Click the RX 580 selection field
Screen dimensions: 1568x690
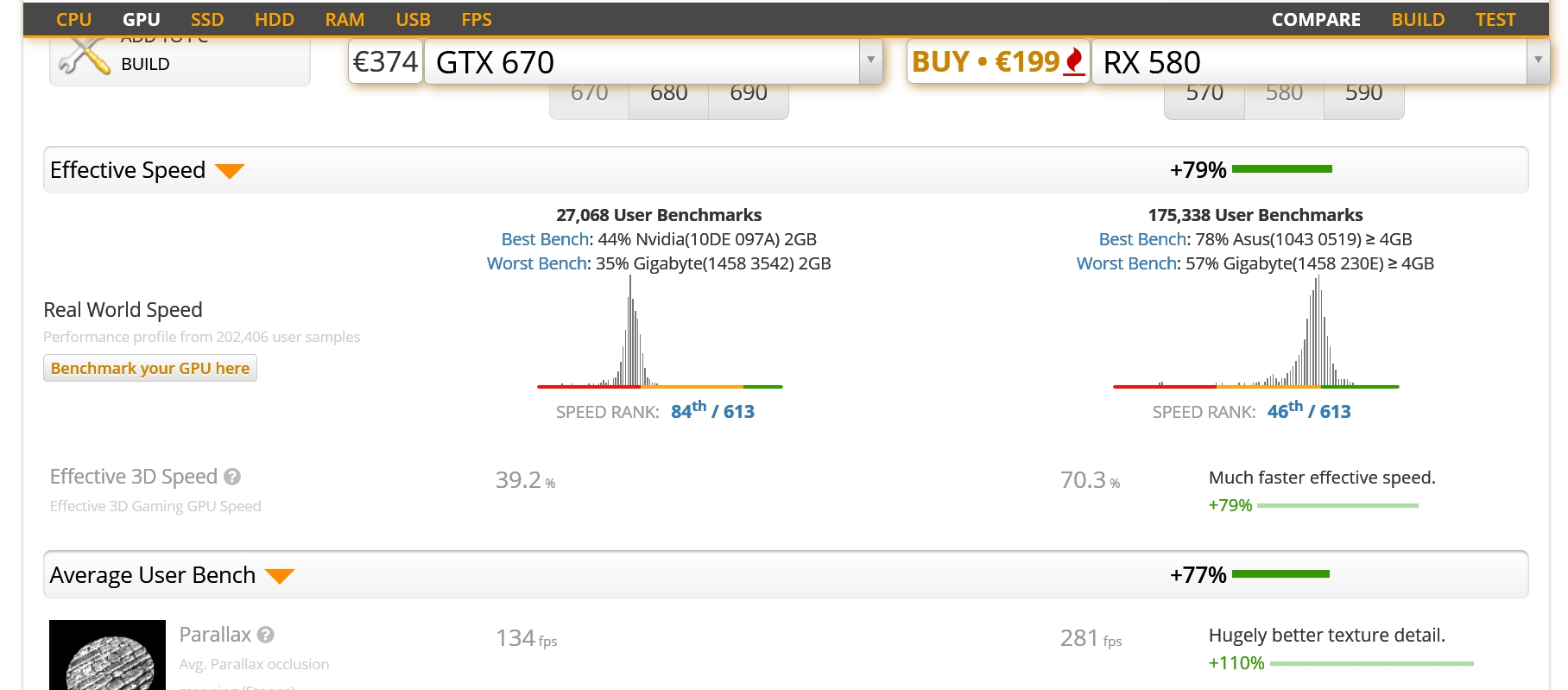point(1310,62)
